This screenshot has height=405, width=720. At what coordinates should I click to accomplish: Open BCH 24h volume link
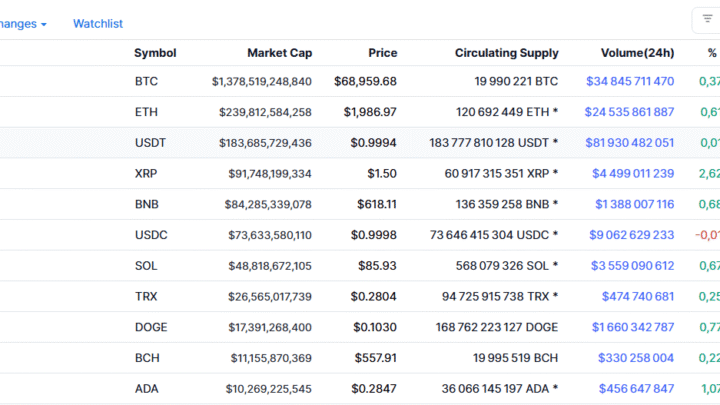point(636,358)
